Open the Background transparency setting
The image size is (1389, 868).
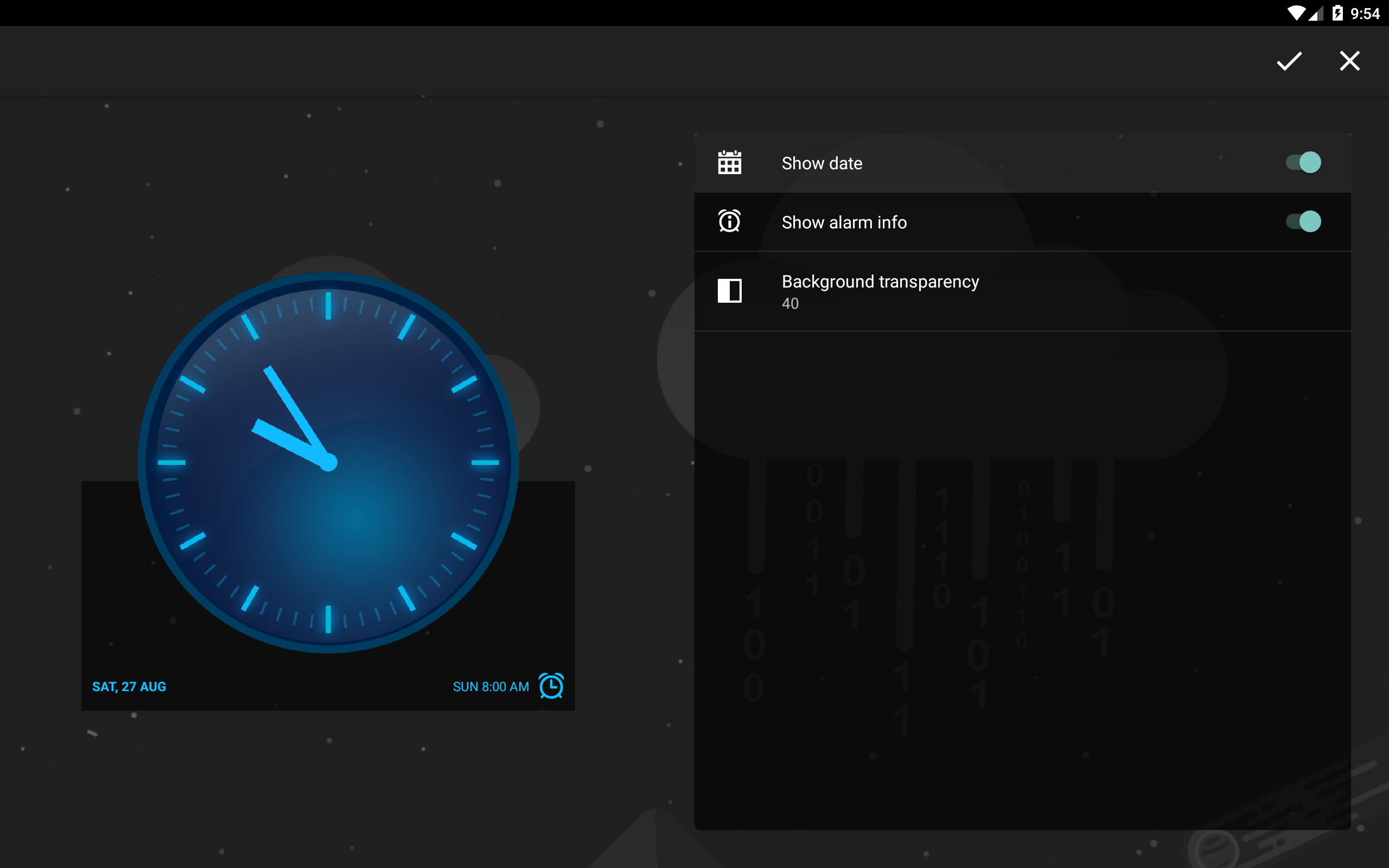point(1022,291)
